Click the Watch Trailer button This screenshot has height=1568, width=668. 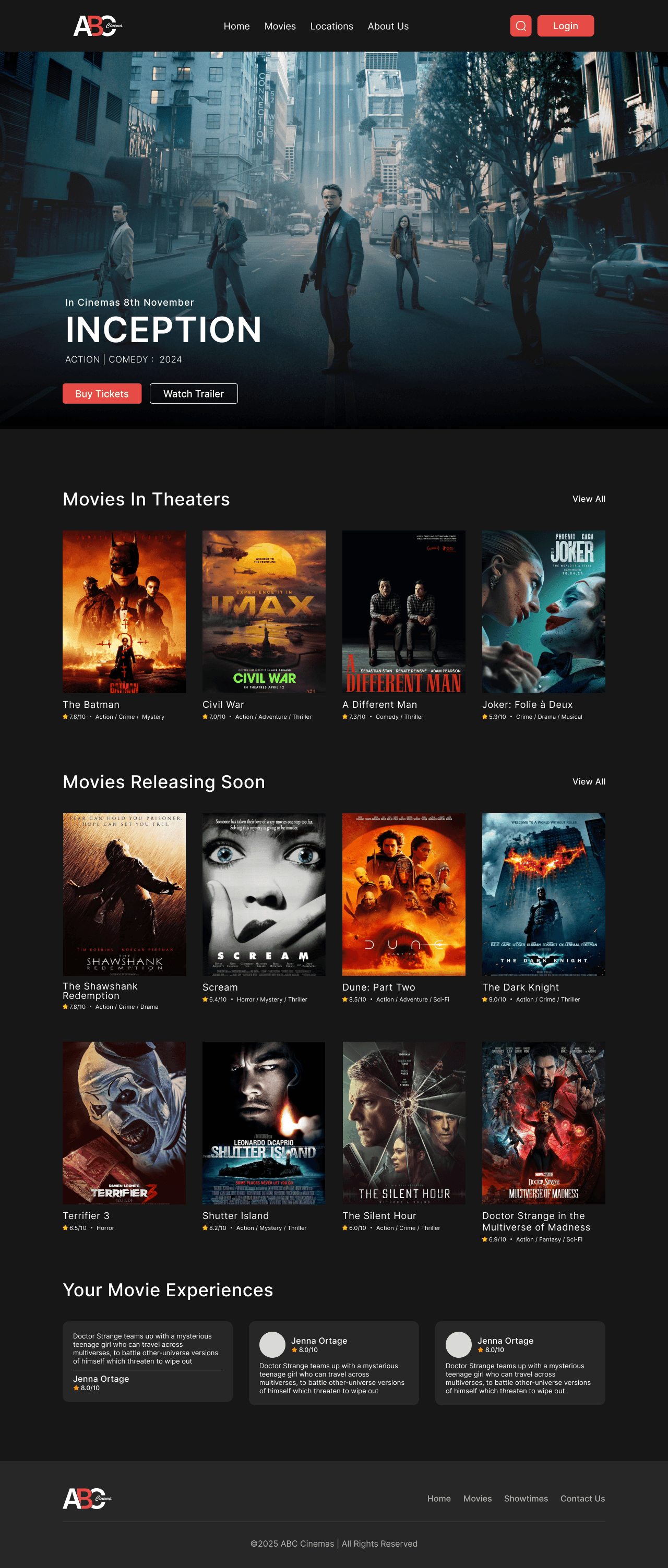click(194, 394)
